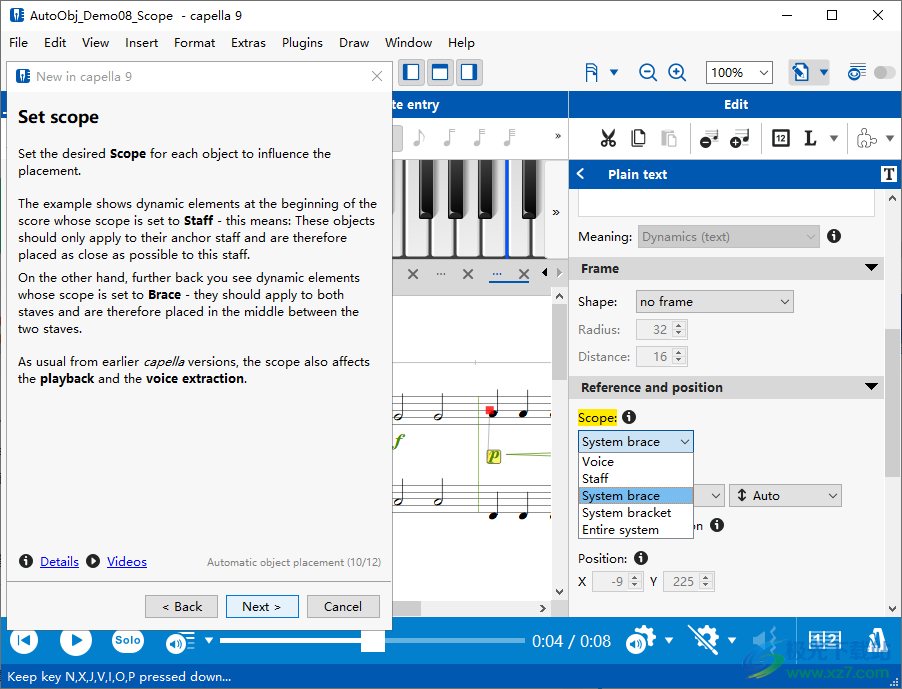The height and width of the screenshot is (689, 902).
Task: Click the Copy icon in the Edit panel
Action: (640, 138)
